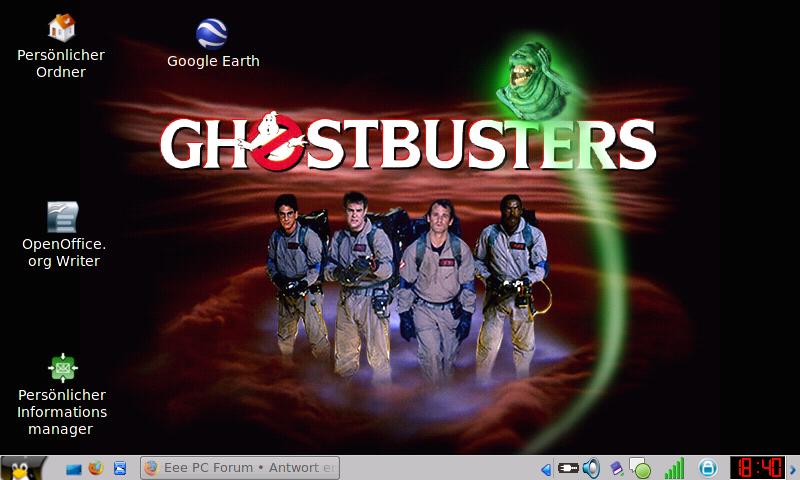Screen dimensions: 800x480
Task: Open the Persönlicher Ordner desktop icon
Action: 61,27
